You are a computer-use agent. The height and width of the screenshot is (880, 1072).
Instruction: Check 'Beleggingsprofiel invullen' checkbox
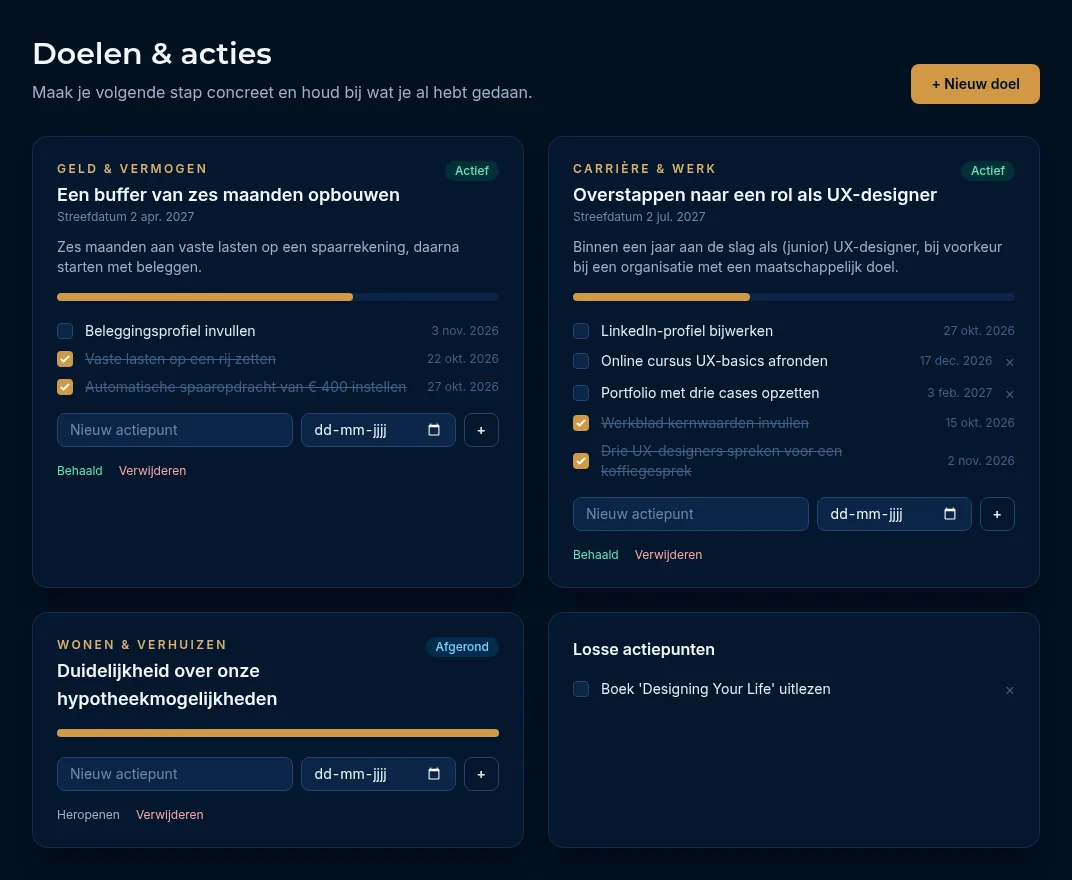pyautogui.click(x=65, y=331)
